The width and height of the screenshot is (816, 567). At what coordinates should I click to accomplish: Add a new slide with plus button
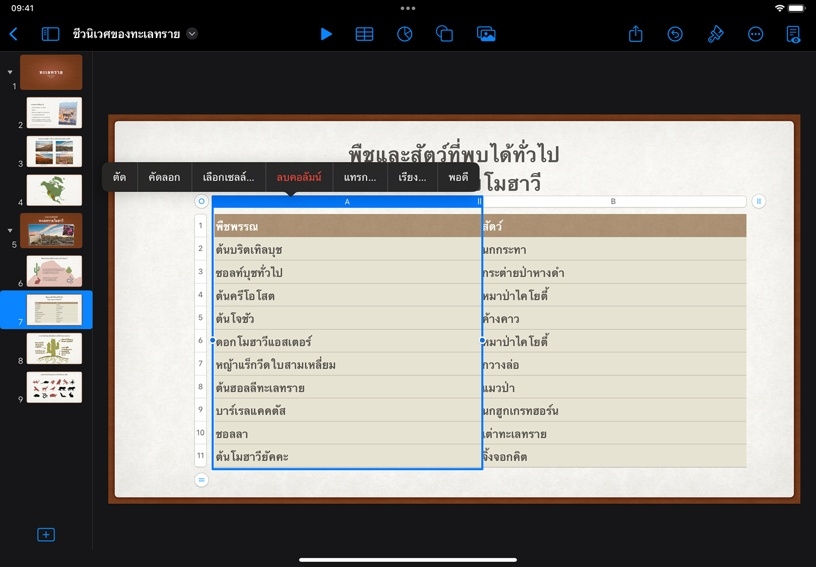point(46,535)
